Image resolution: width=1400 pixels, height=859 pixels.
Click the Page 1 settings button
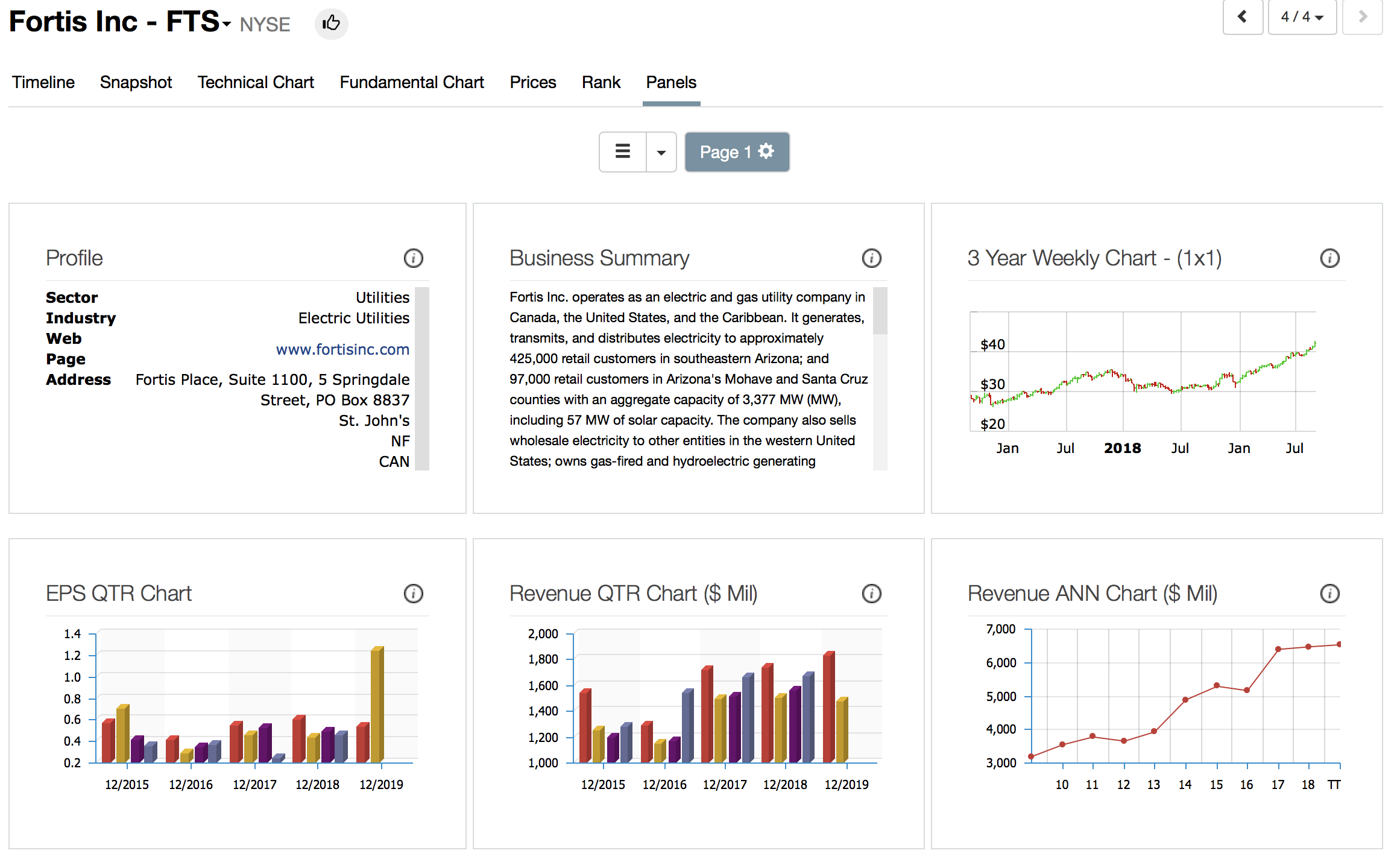click(736, 152)
